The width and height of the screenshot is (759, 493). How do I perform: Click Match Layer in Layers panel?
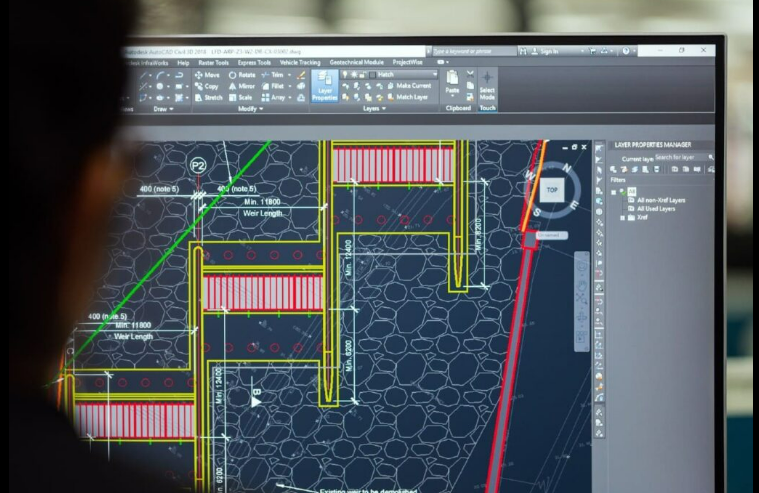pyautogui.click(x=408, y=97)
